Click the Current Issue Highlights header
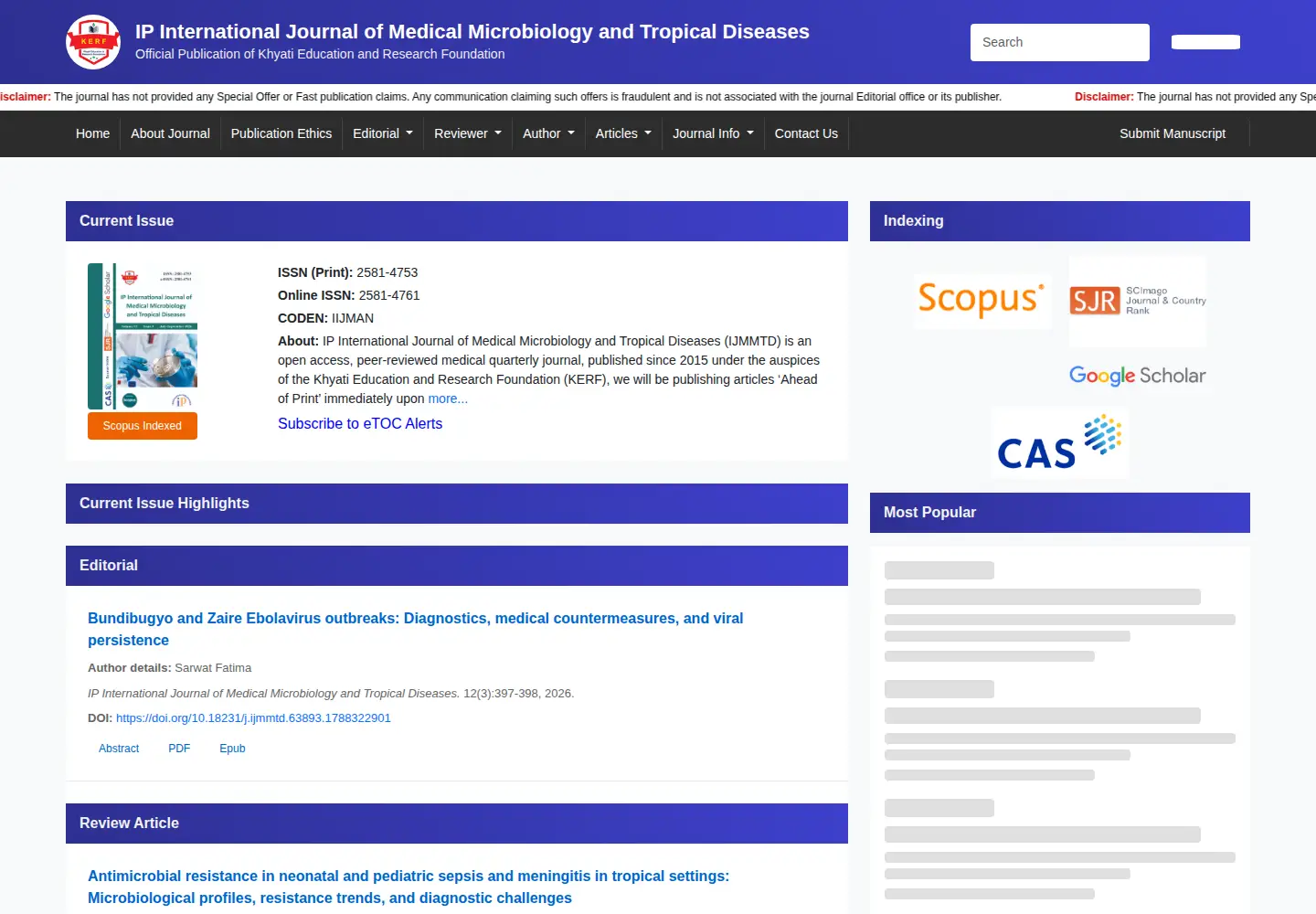This screenshot has height=914, width=1316. 457,504
